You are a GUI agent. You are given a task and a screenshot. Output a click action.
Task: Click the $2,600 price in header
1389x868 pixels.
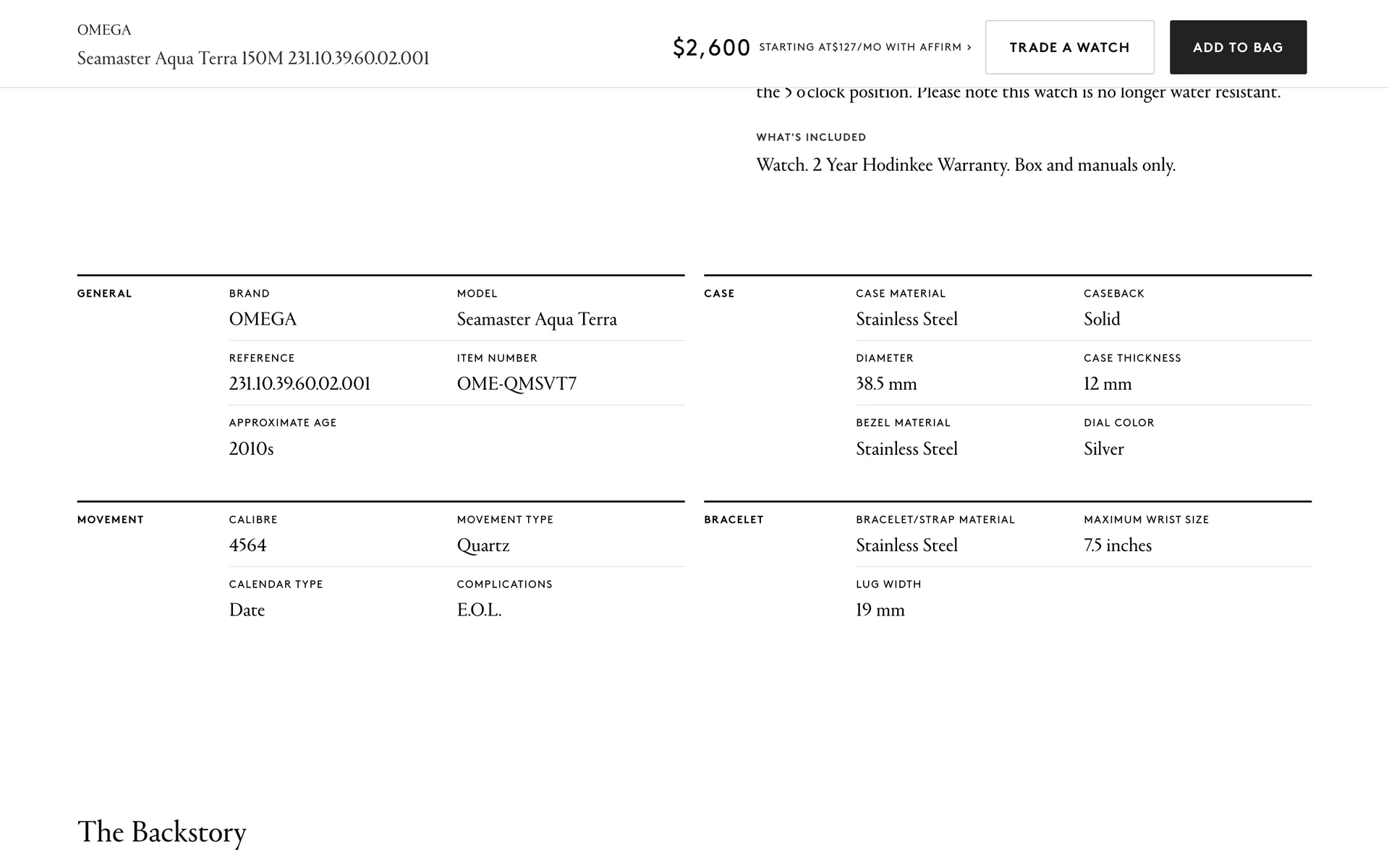coord(711,48)
